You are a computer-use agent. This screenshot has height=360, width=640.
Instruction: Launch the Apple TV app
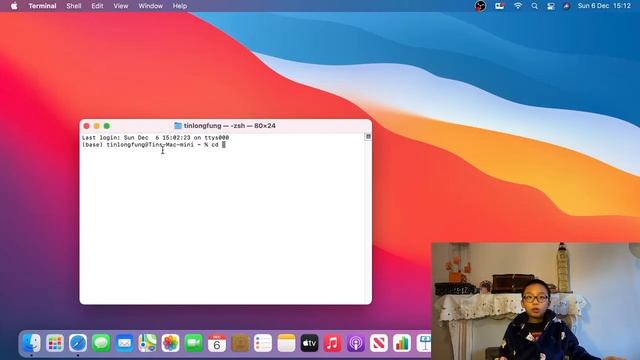coord(309,343)
